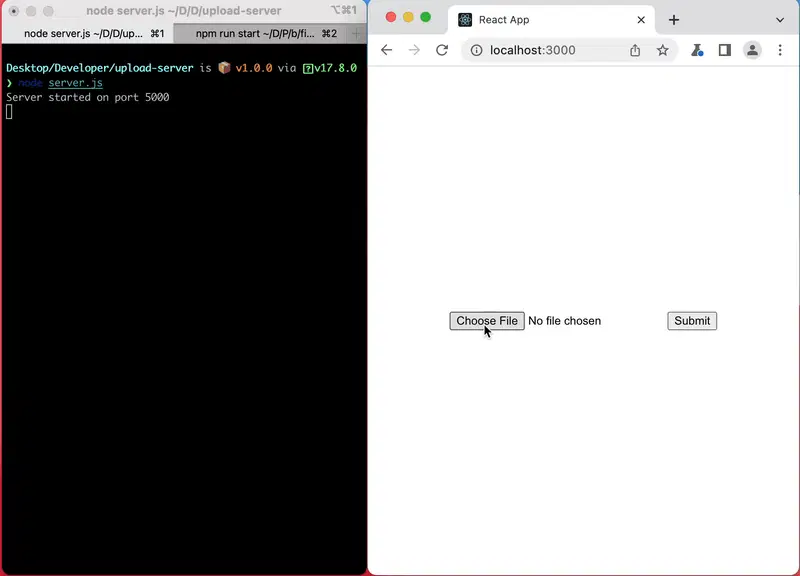Image resolution: width=800 pixels, height=576 pixels.
Task: Click the underlined server.js in terminal
Action: pos(76,83)
